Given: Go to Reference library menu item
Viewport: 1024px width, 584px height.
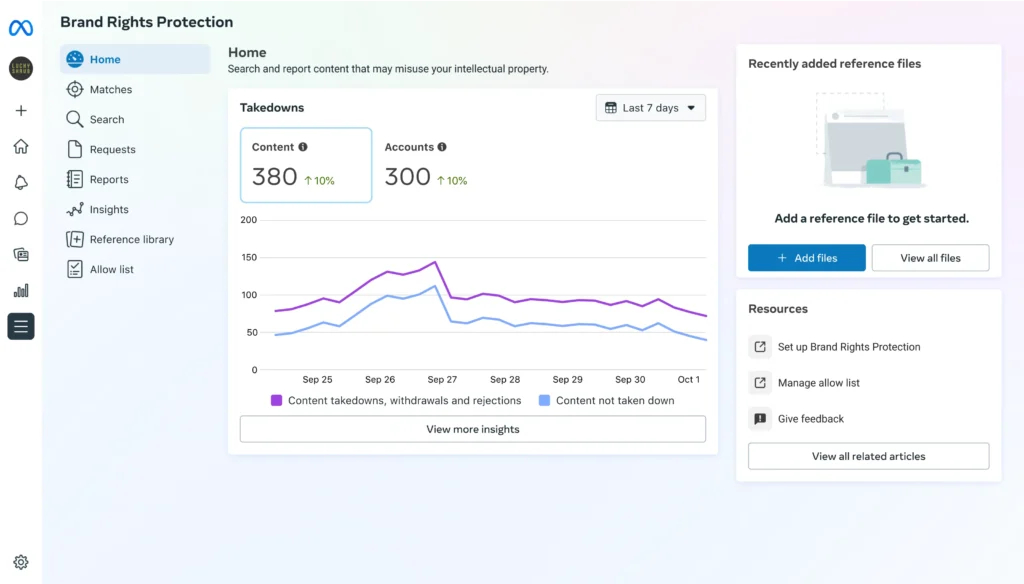Looking at the screenshot, I should click(131, 239).
